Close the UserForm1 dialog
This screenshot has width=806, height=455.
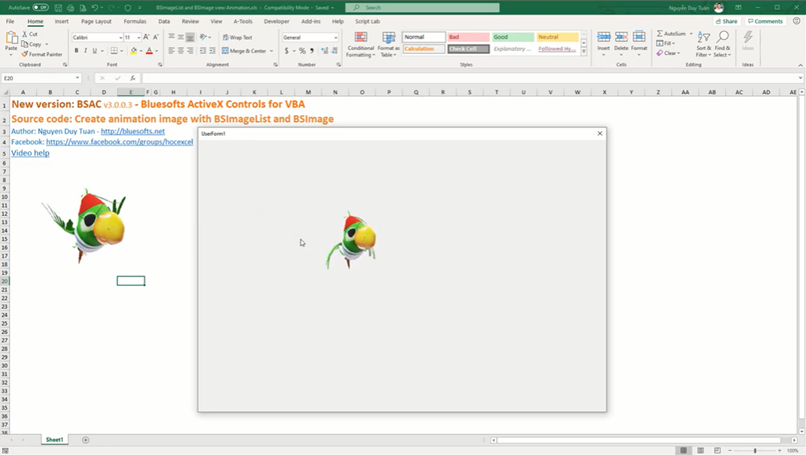click(x=599, y=133)
